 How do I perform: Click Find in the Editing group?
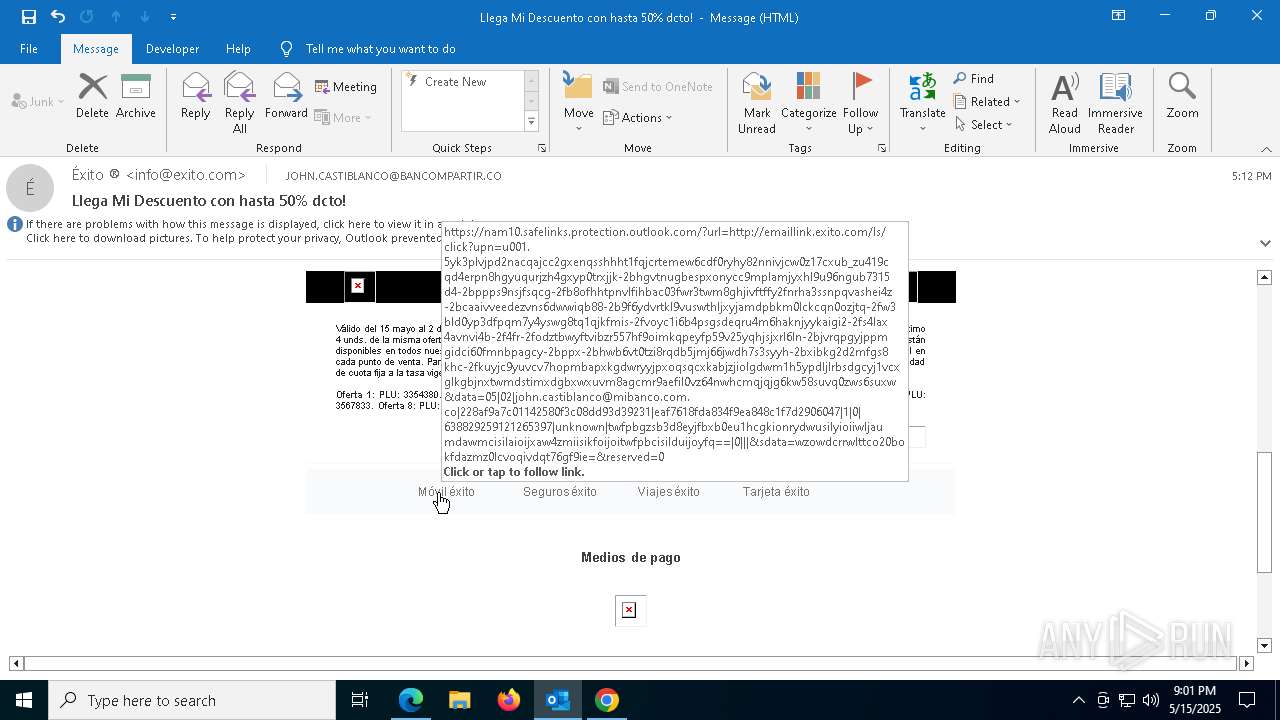coord(974,79)
